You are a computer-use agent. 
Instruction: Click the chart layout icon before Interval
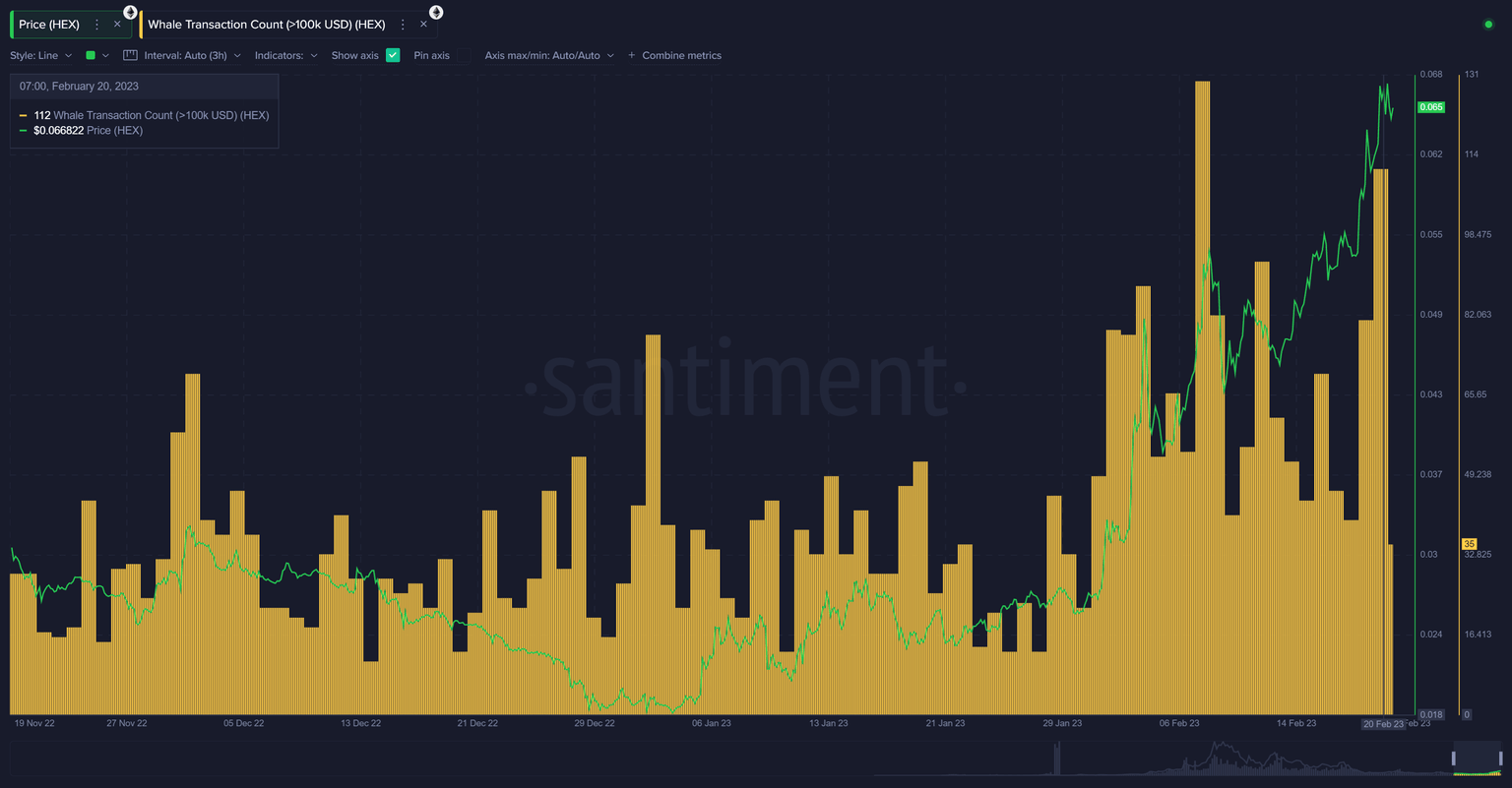tap(129, 55)
